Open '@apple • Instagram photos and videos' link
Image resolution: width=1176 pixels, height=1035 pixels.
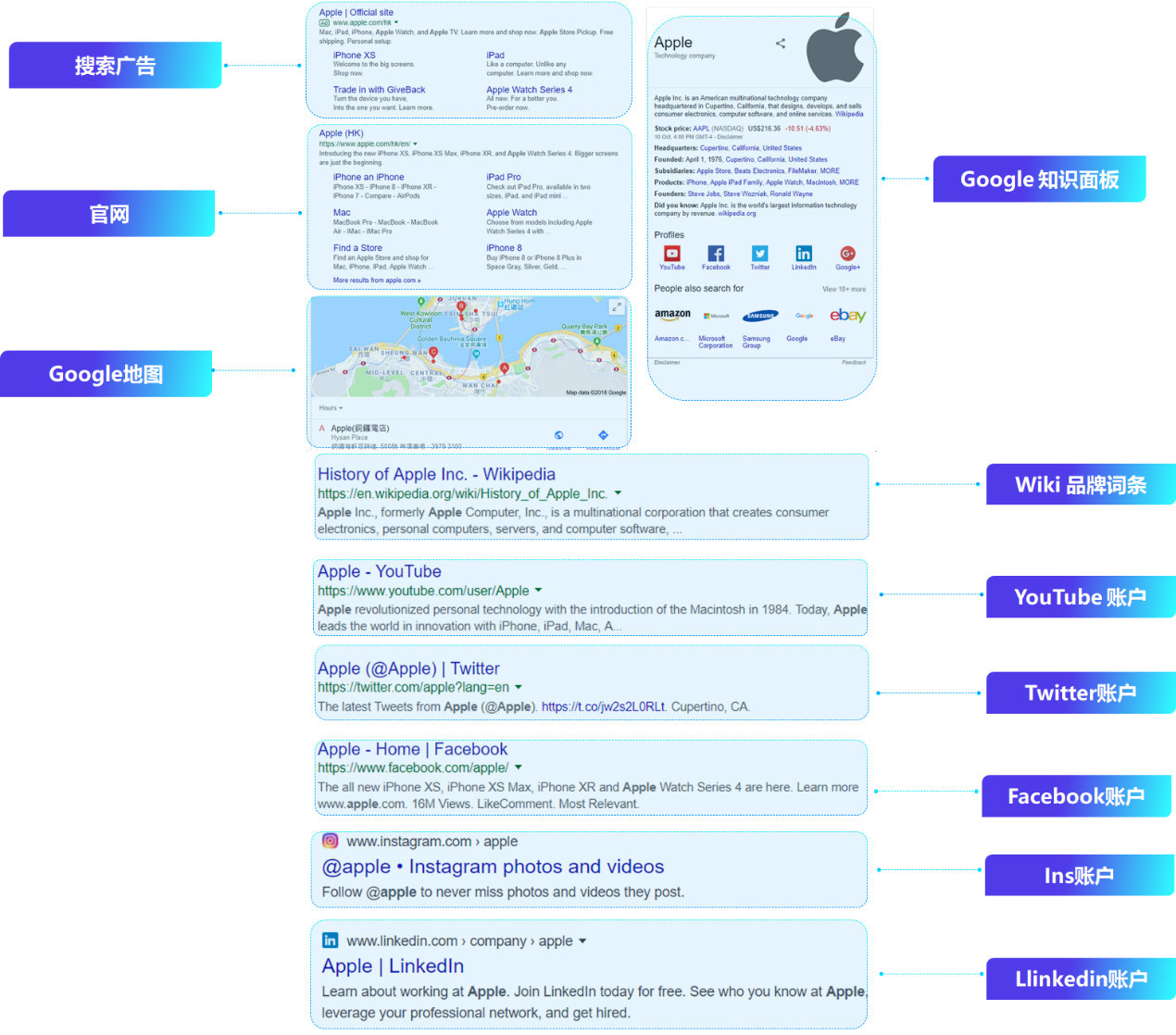493,867
